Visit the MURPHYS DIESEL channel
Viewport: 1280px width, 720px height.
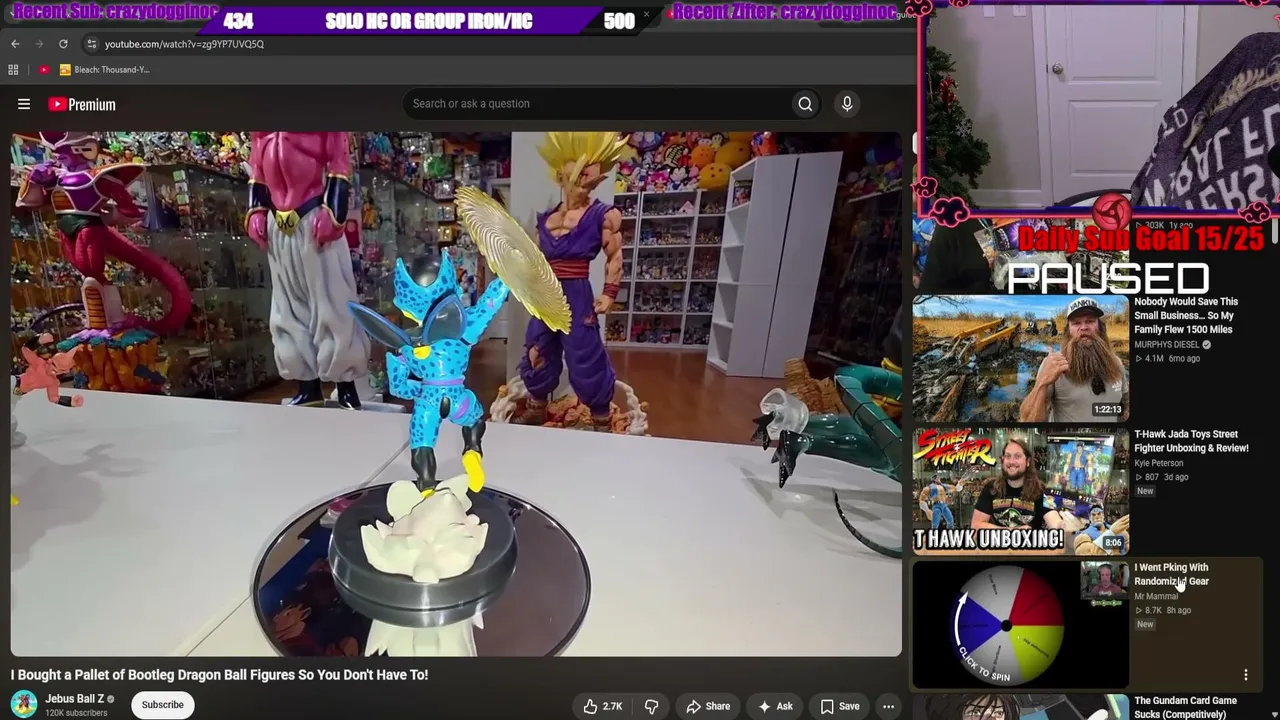pos(1166,345)
